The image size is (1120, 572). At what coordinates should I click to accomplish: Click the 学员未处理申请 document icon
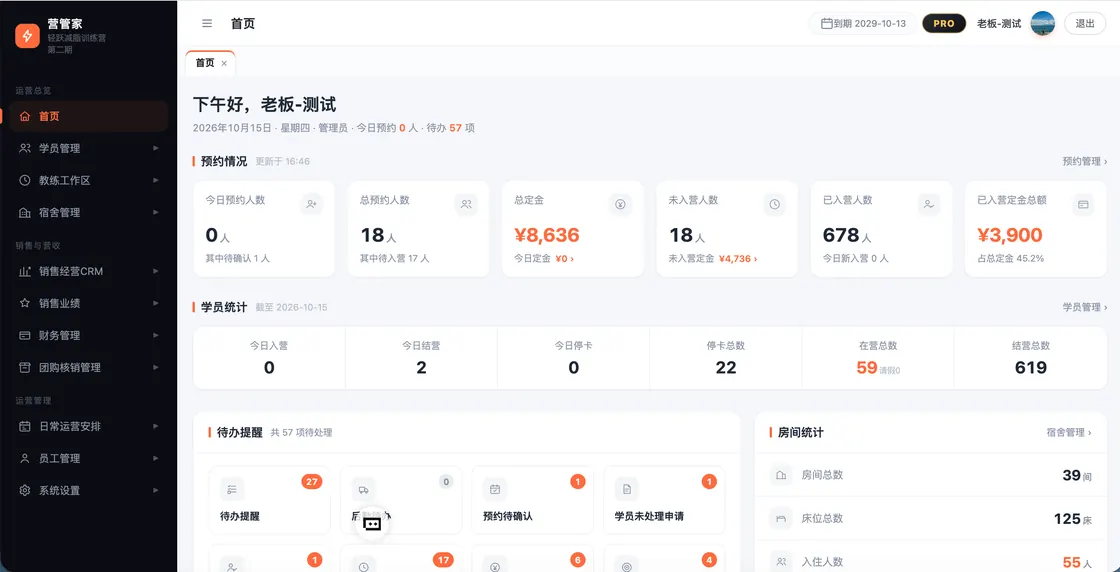pos(626,489)
